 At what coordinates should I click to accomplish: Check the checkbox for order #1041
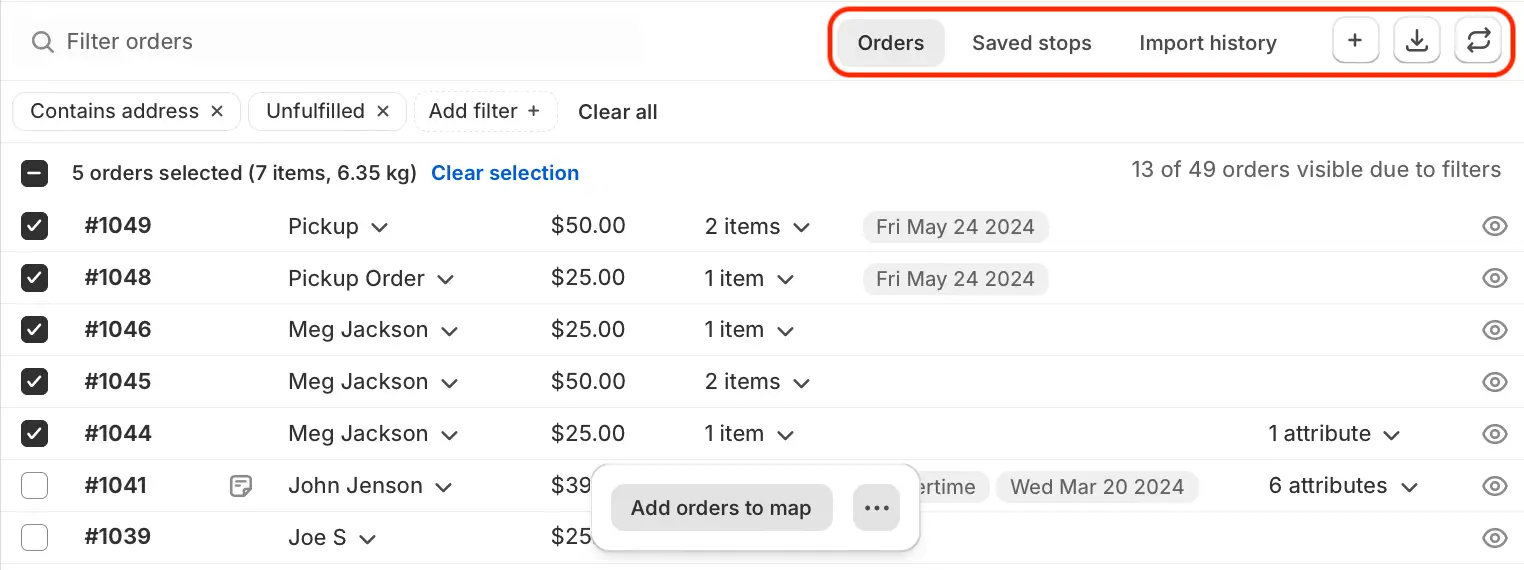35,486
